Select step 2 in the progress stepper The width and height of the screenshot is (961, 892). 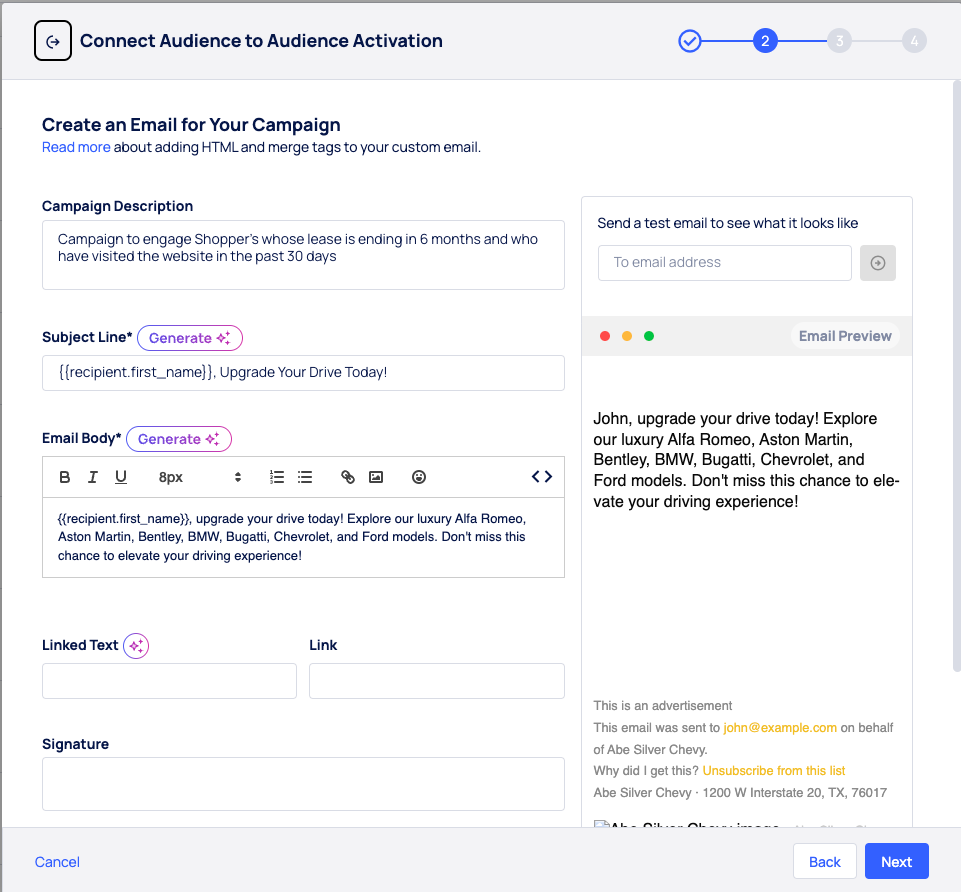pos(765,41)
